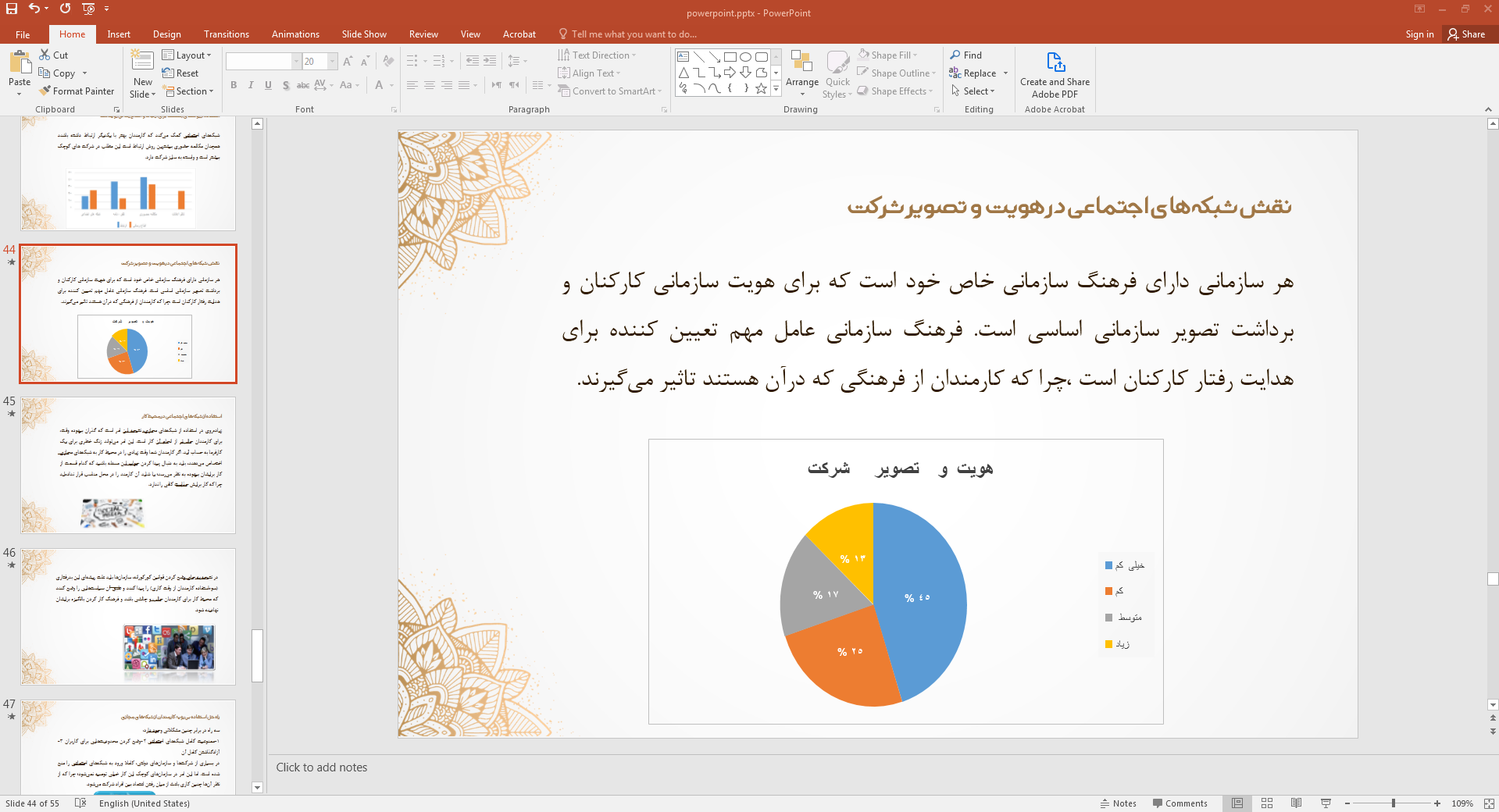Open Shape Fill dropdown
Image resolution: width=1499 pixels, height=812 pixels.
point(888,55)
